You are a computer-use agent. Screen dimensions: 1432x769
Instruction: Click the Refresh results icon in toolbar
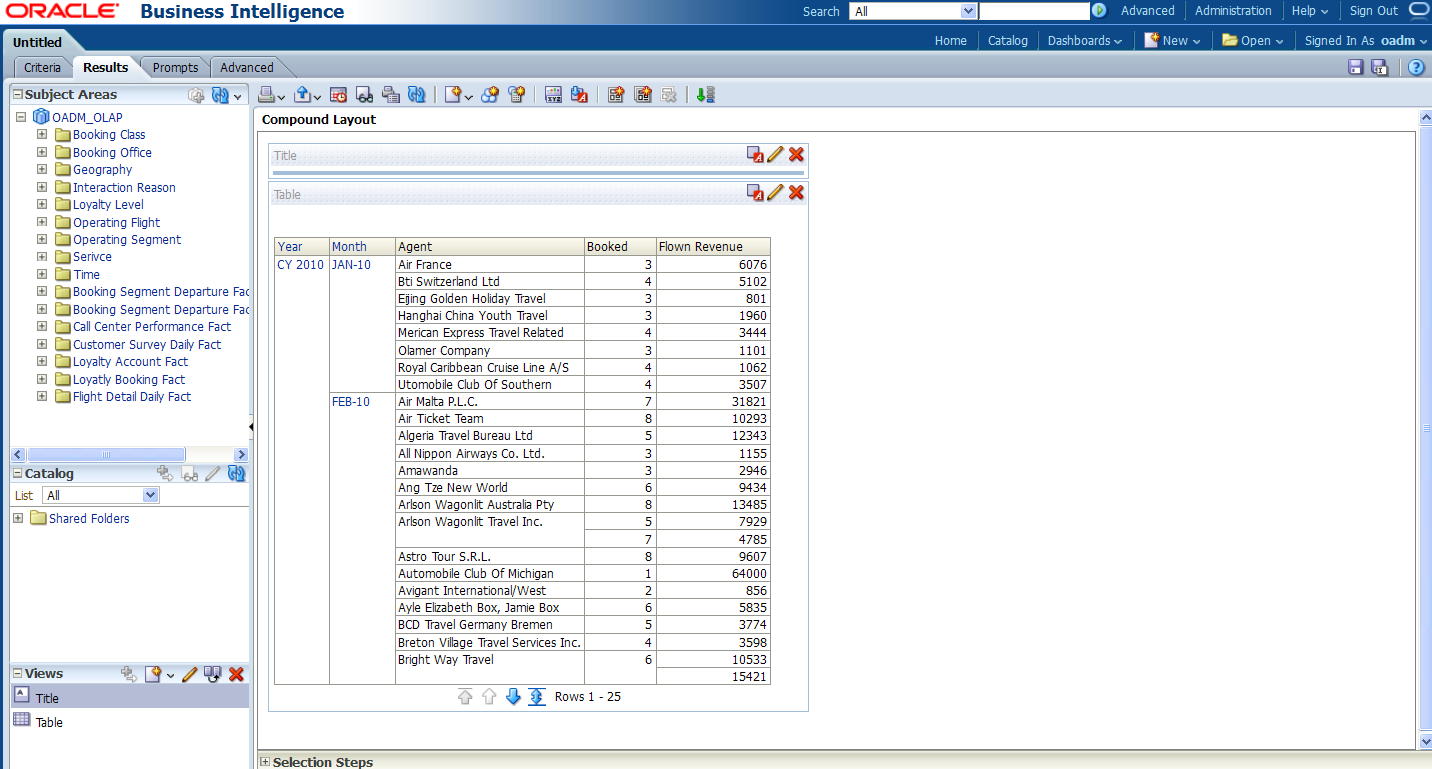tap(416, 95)
